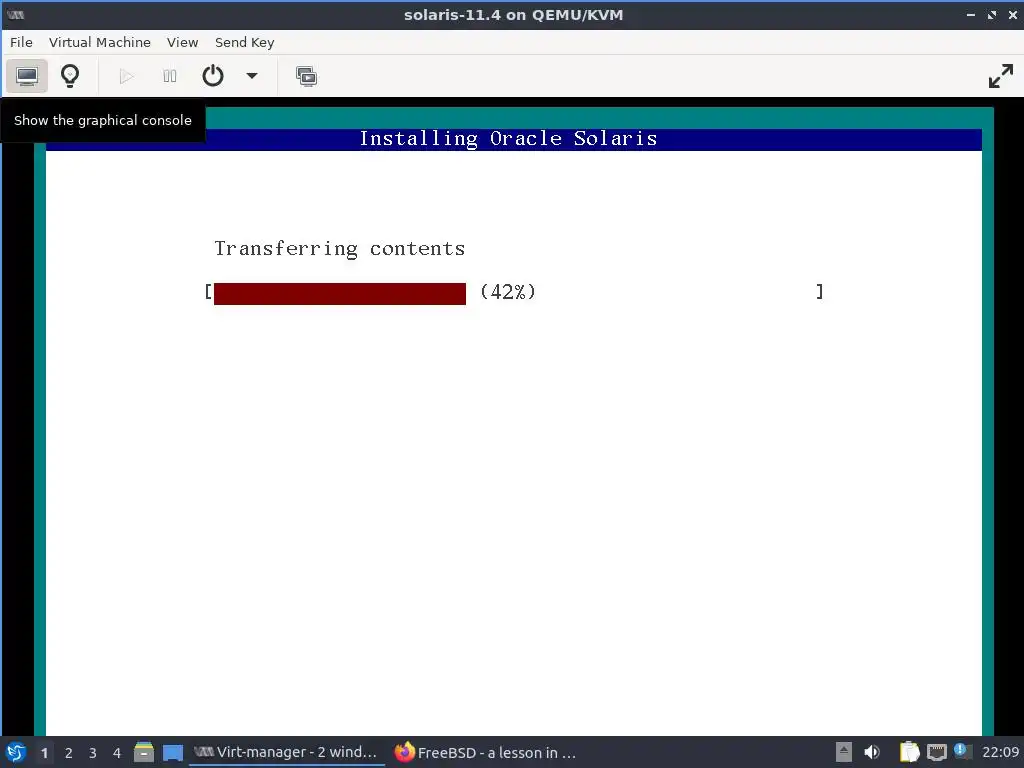
Task: Open the file manager taskbar icon
Action: click(144, 752)
